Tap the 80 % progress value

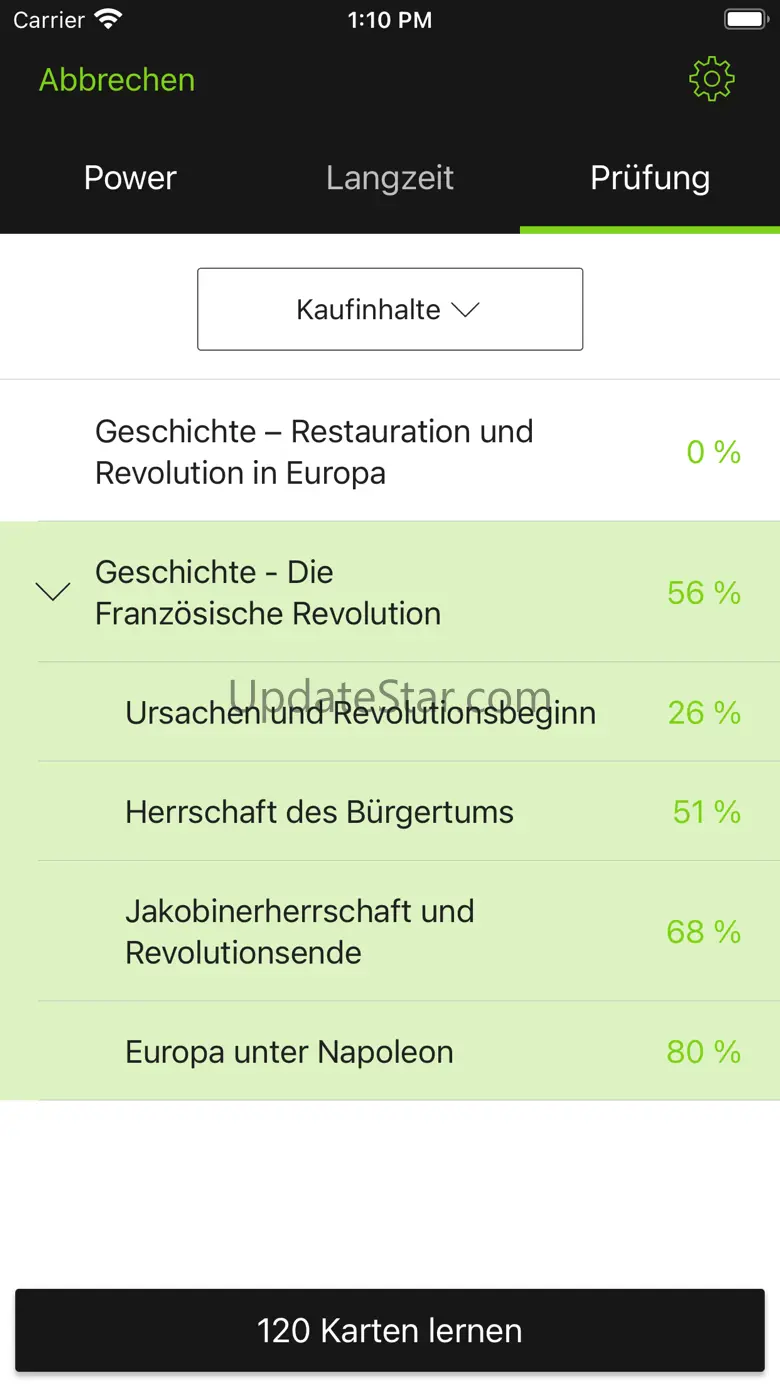click(704, 1052)
